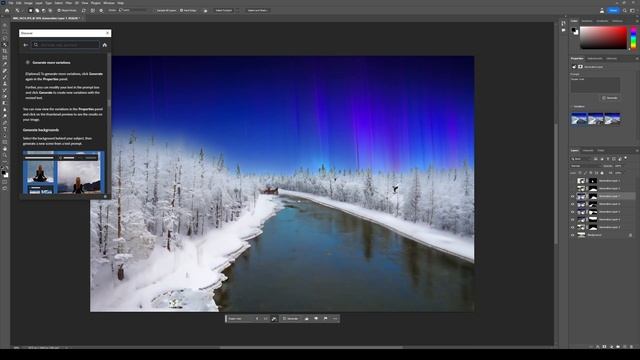Viewport: 640px width, 360px height.
Task: Click Lock Image Pixels brush icon
Action: 585,173
